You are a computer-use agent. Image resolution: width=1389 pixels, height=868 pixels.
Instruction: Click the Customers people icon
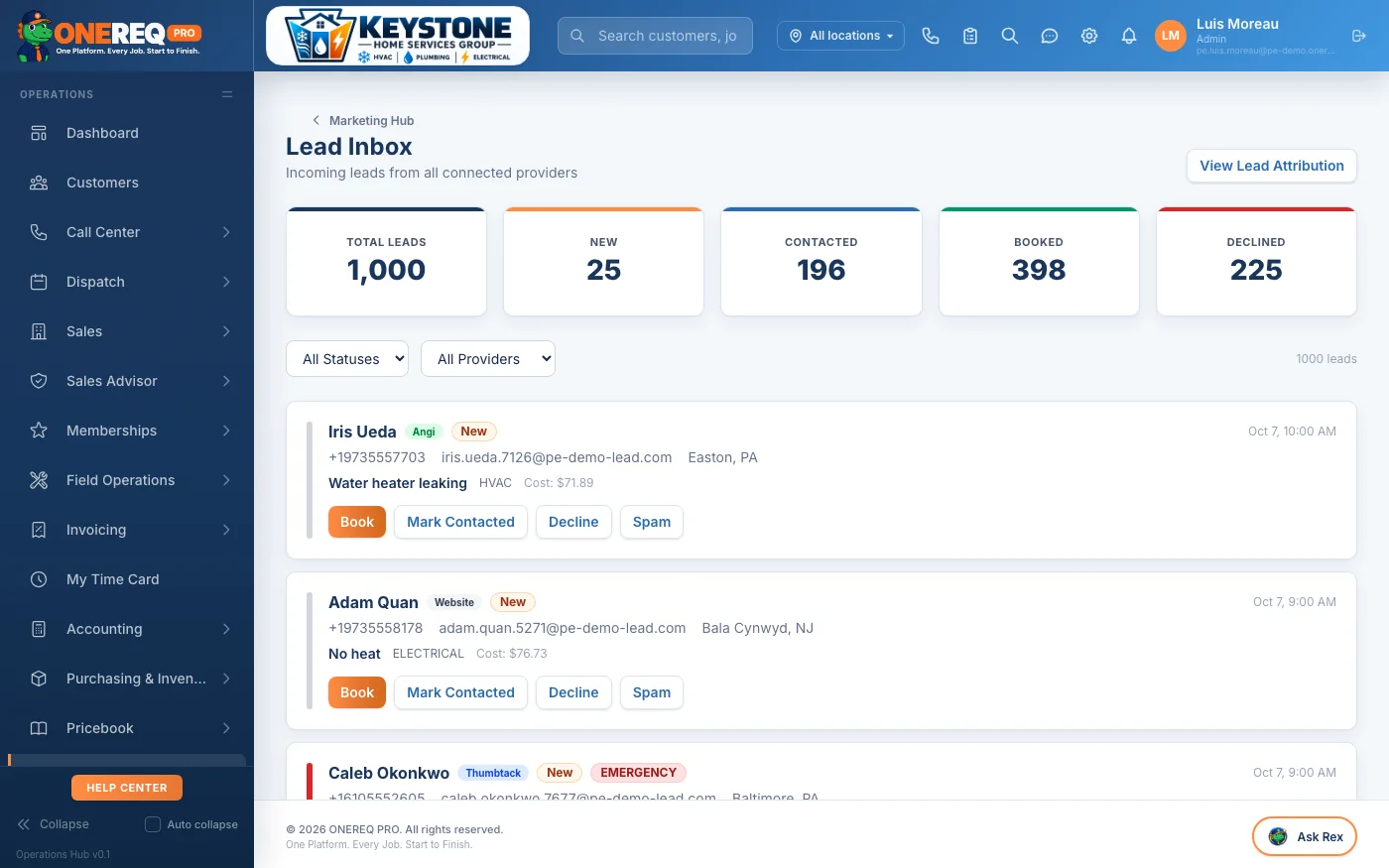point(39,183)
